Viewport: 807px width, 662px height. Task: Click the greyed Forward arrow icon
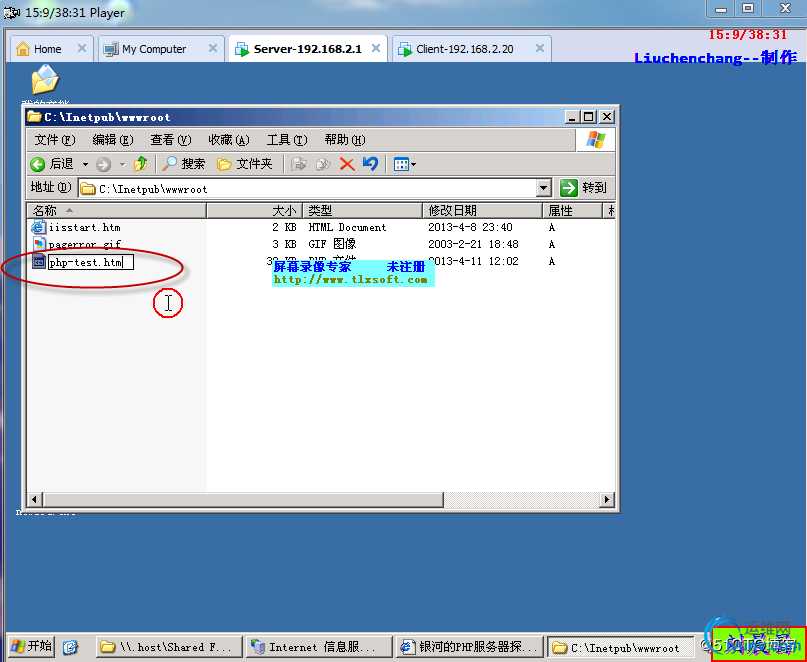tap(103, 164)
